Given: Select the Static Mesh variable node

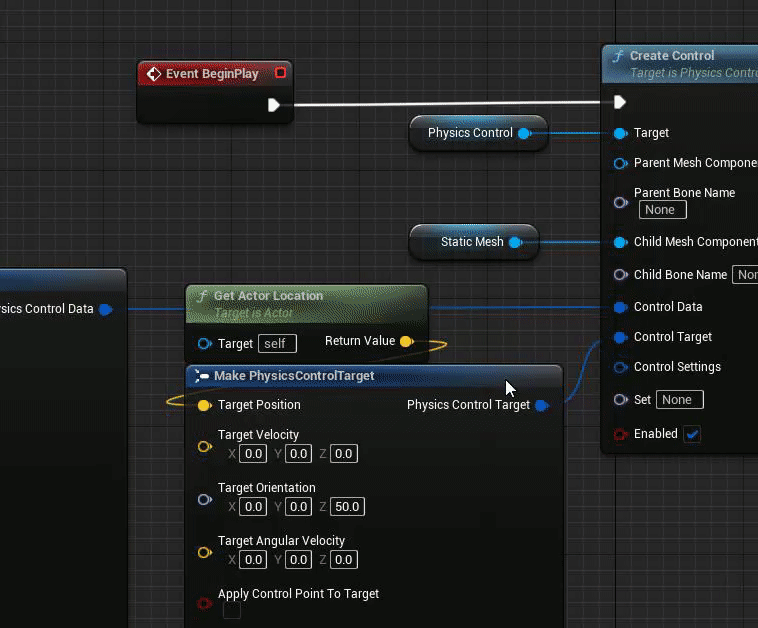Looking at the screenshot, I should 474,242.
